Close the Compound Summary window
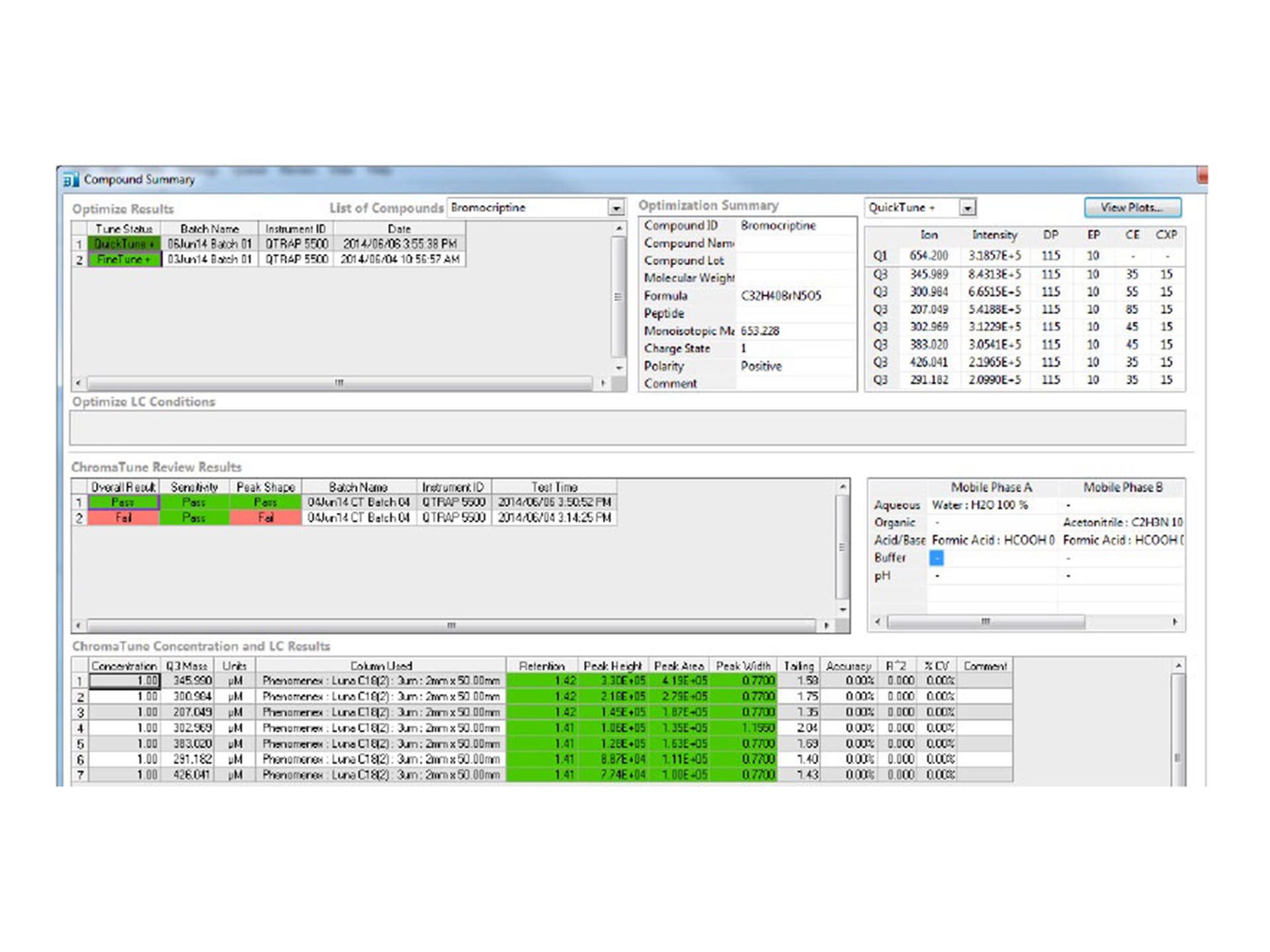1270x952 pixels. click(1202, 176)
